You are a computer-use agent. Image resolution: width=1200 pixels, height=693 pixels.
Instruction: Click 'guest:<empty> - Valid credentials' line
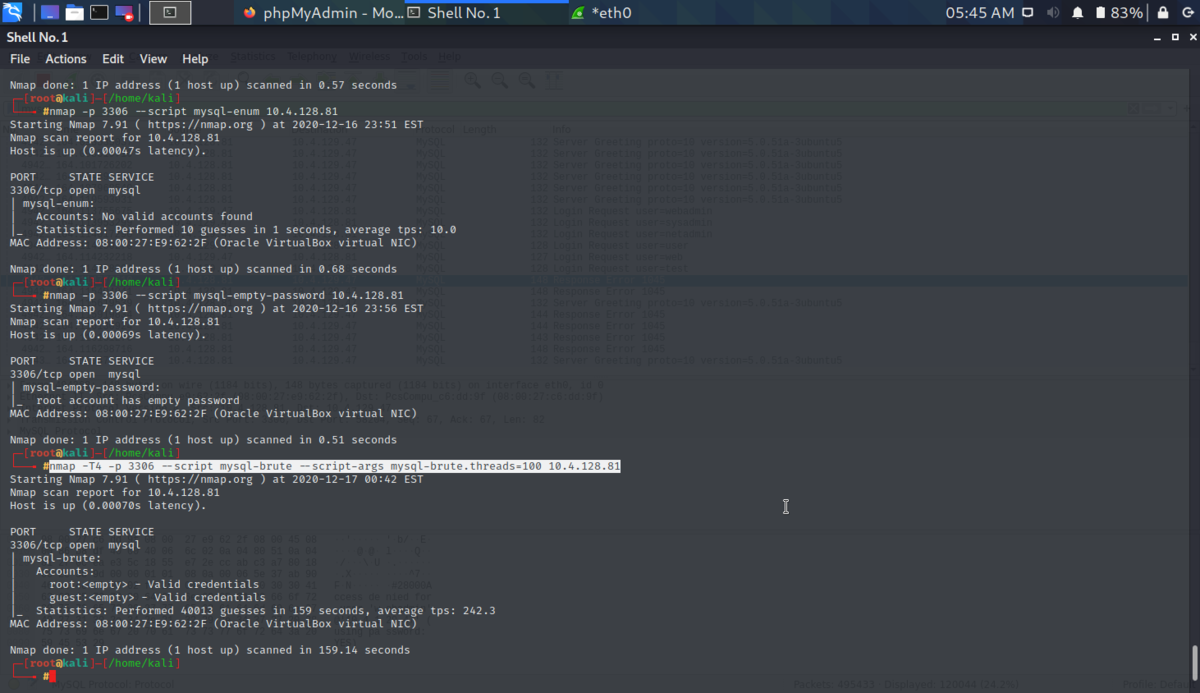point(157,597)
